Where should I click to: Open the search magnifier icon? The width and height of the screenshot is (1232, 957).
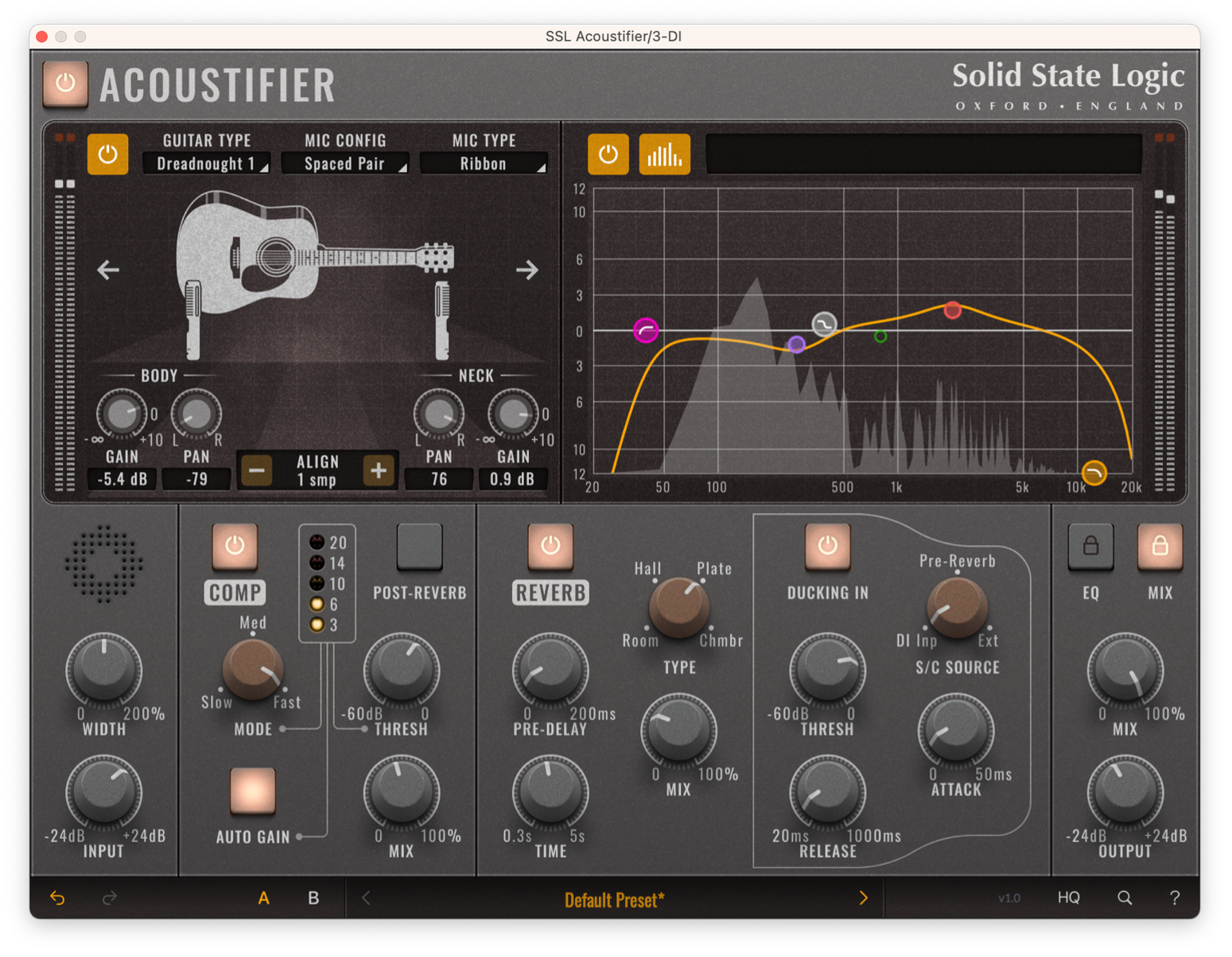[1124, 898]
